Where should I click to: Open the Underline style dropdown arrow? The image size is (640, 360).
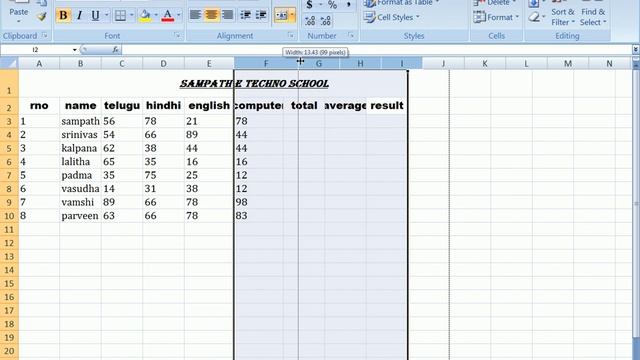(x=107, y=16)
